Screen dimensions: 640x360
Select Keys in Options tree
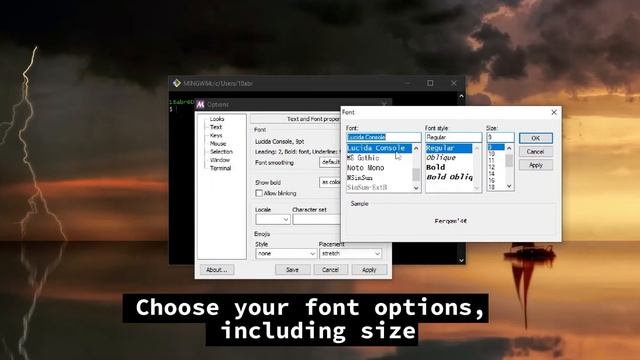point(216,136)
